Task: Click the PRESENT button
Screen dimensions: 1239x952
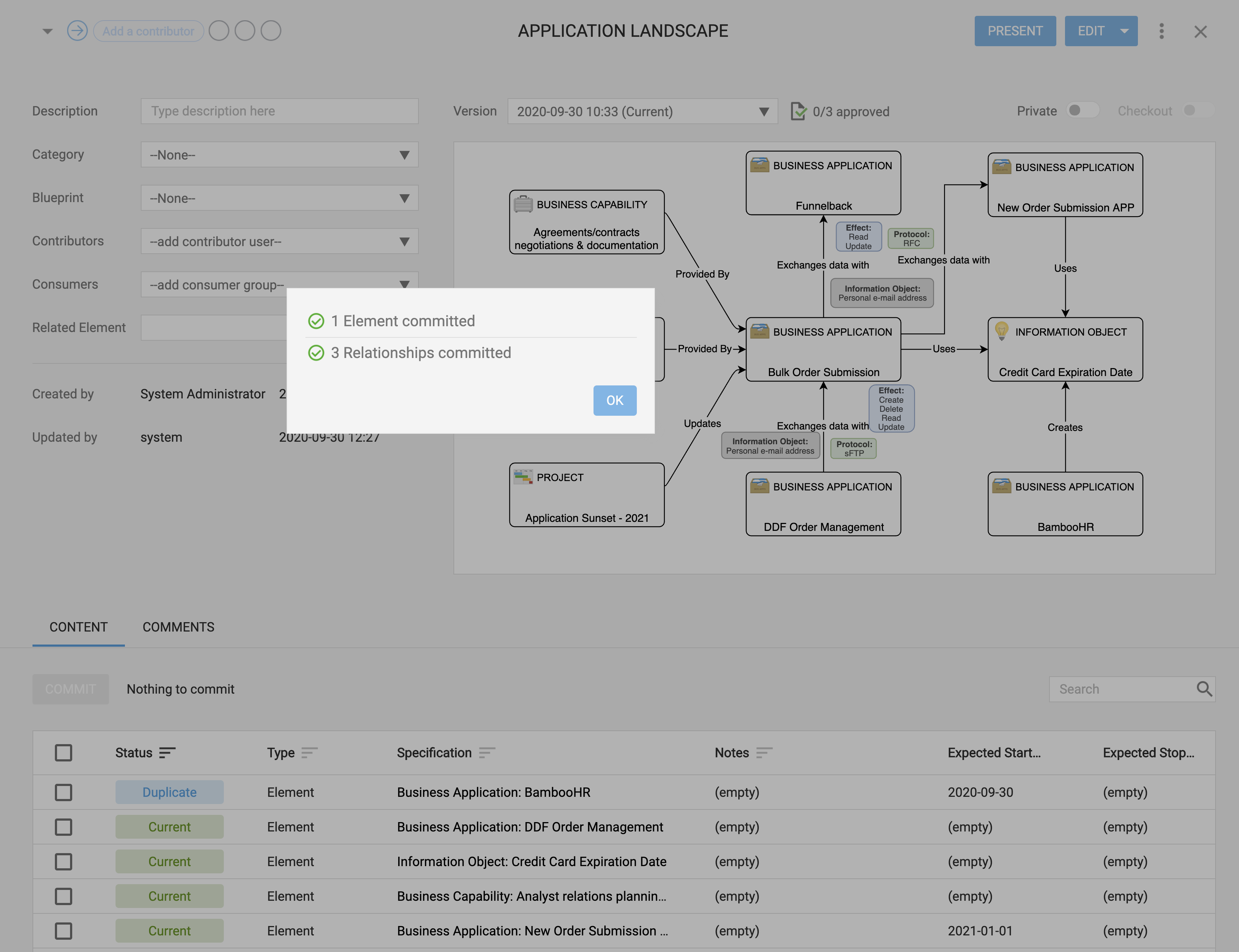Action: click(1014, 31)
